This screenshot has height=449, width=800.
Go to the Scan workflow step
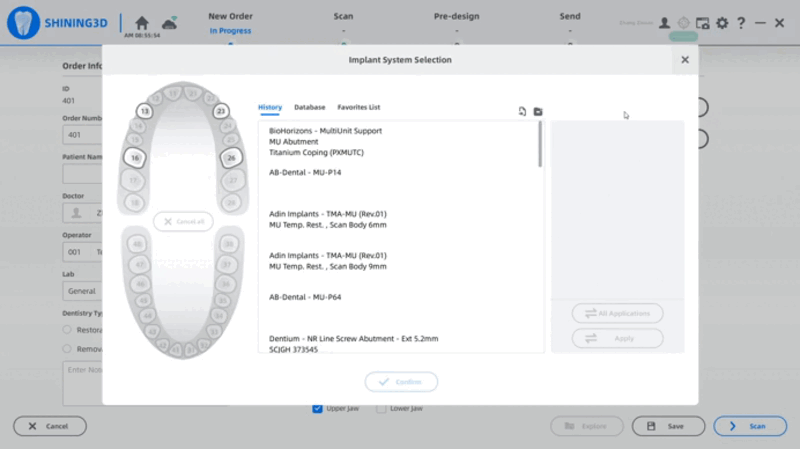click(x=343, y=16)
